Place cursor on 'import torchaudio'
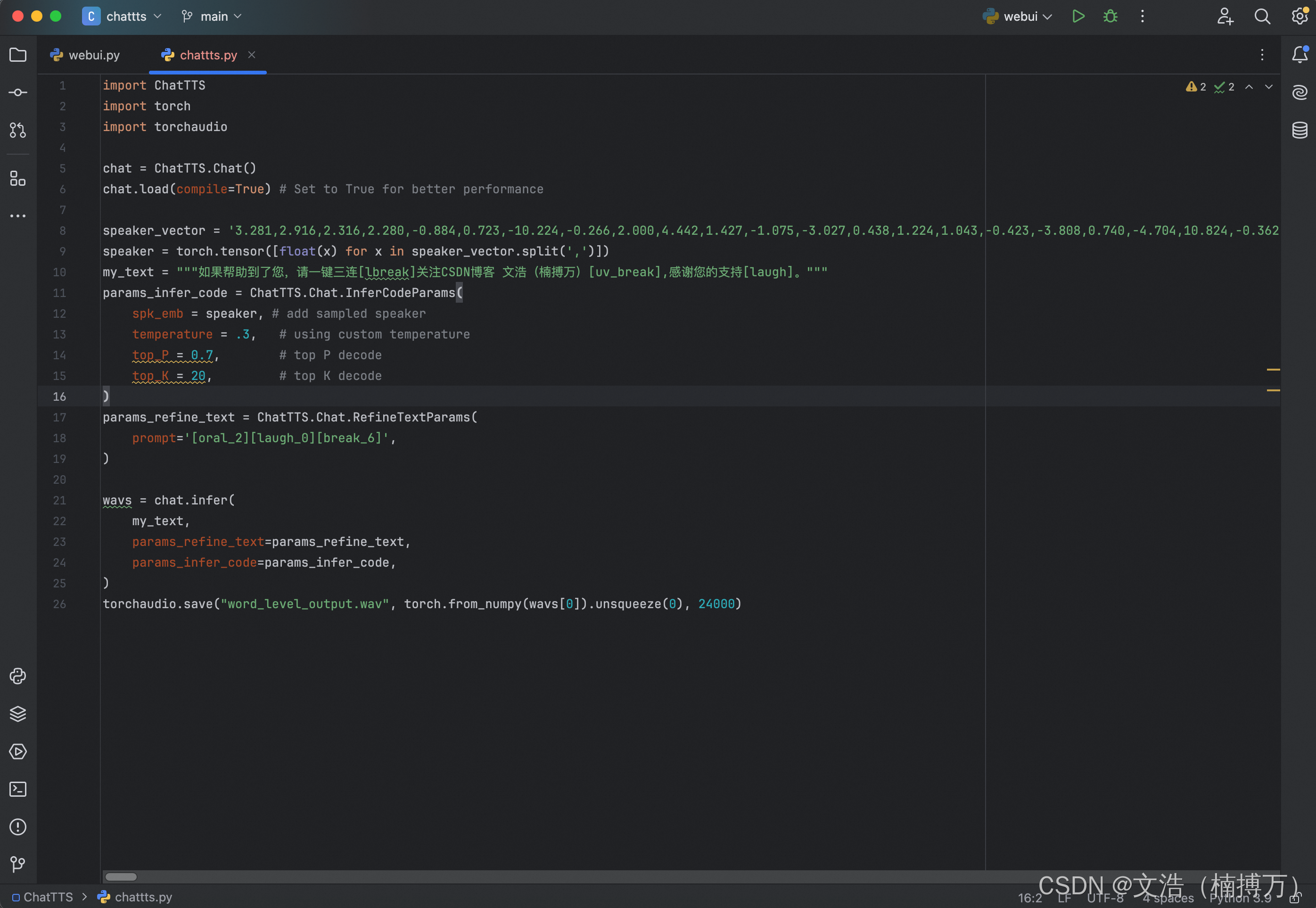The image size is (1316, 908). (x=165, y=127)
